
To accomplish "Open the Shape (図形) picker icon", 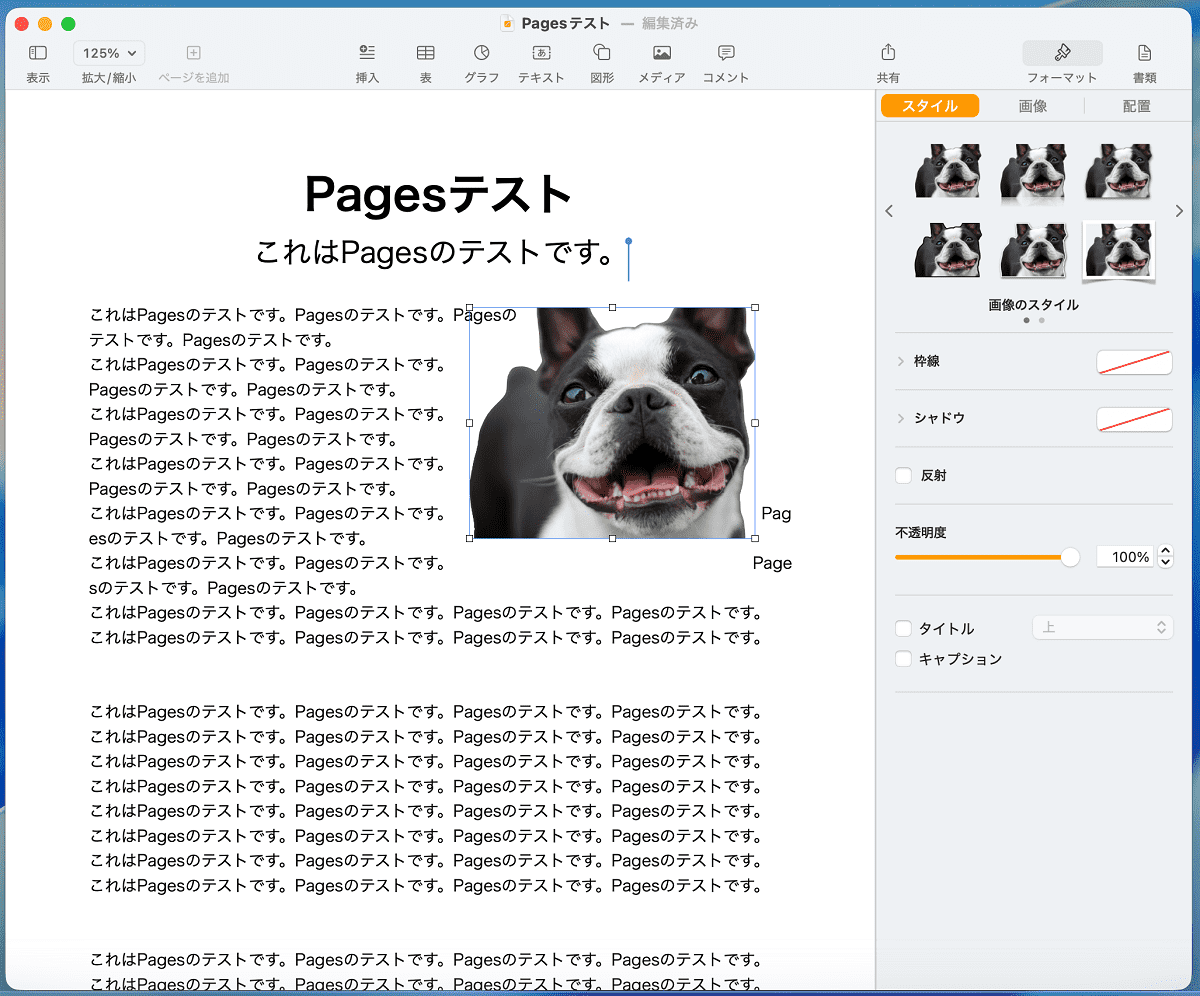I will point(602,53).
